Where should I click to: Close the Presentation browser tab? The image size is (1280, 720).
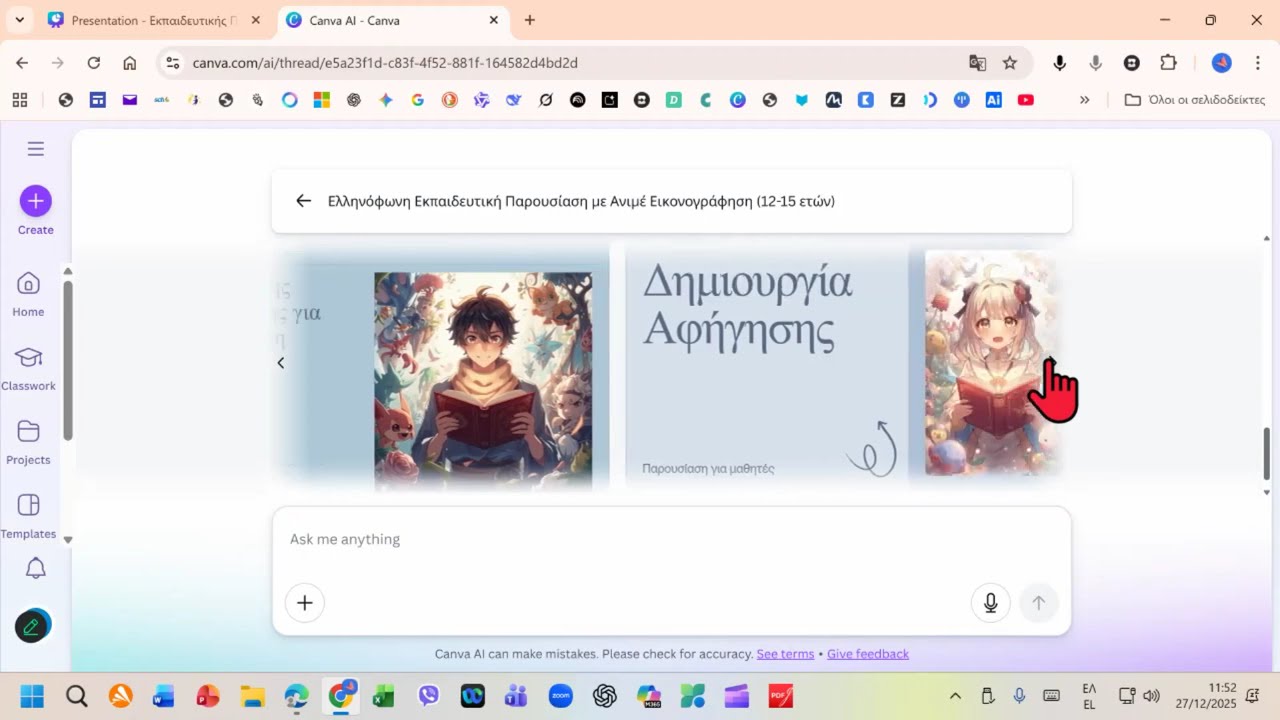click(x=256, y=20)
